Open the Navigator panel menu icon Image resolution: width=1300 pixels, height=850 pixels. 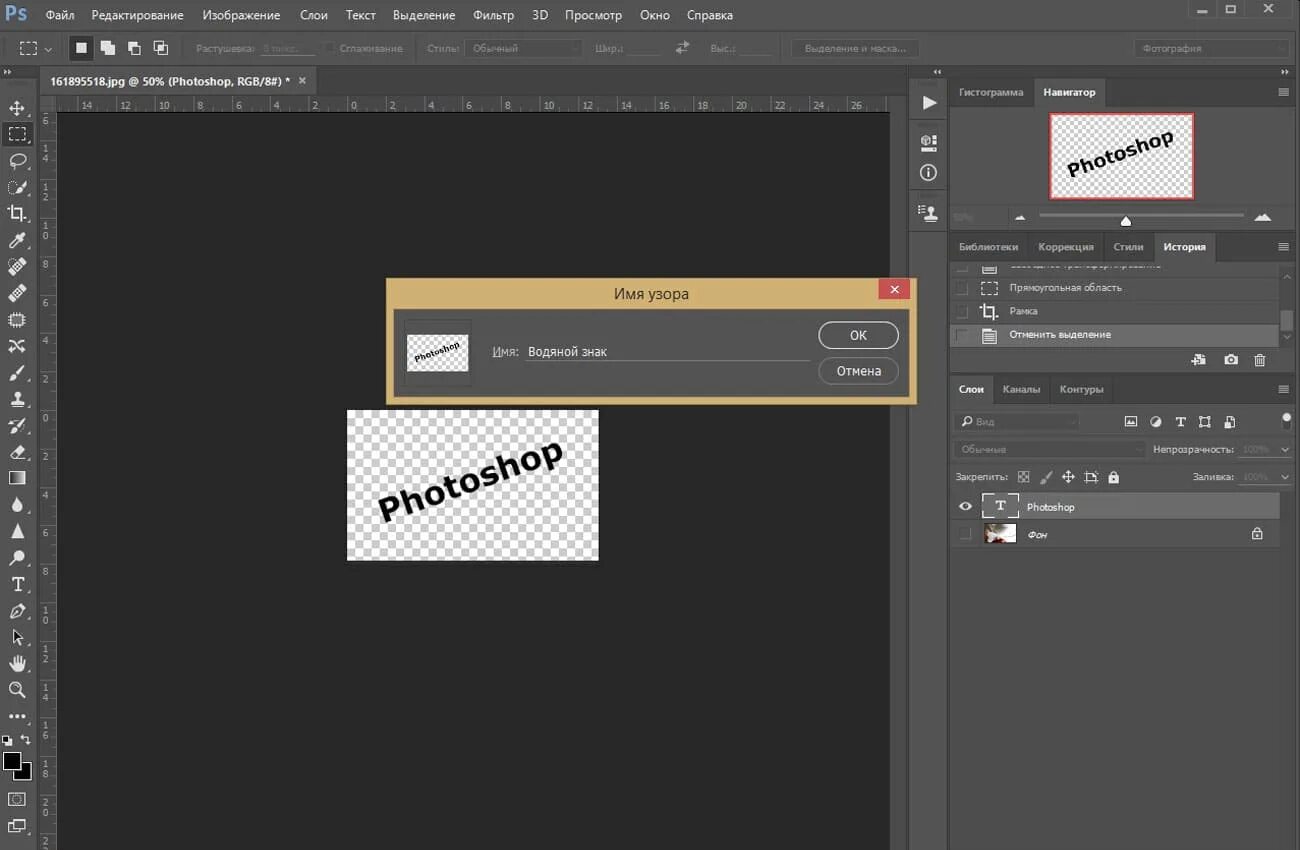1283,92
